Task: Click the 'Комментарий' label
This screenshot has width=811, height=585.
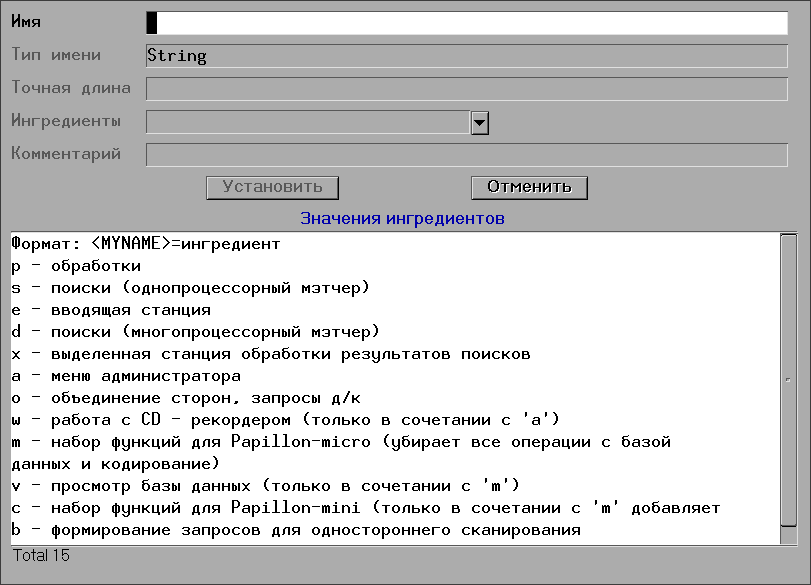Action: click(66, 154)
